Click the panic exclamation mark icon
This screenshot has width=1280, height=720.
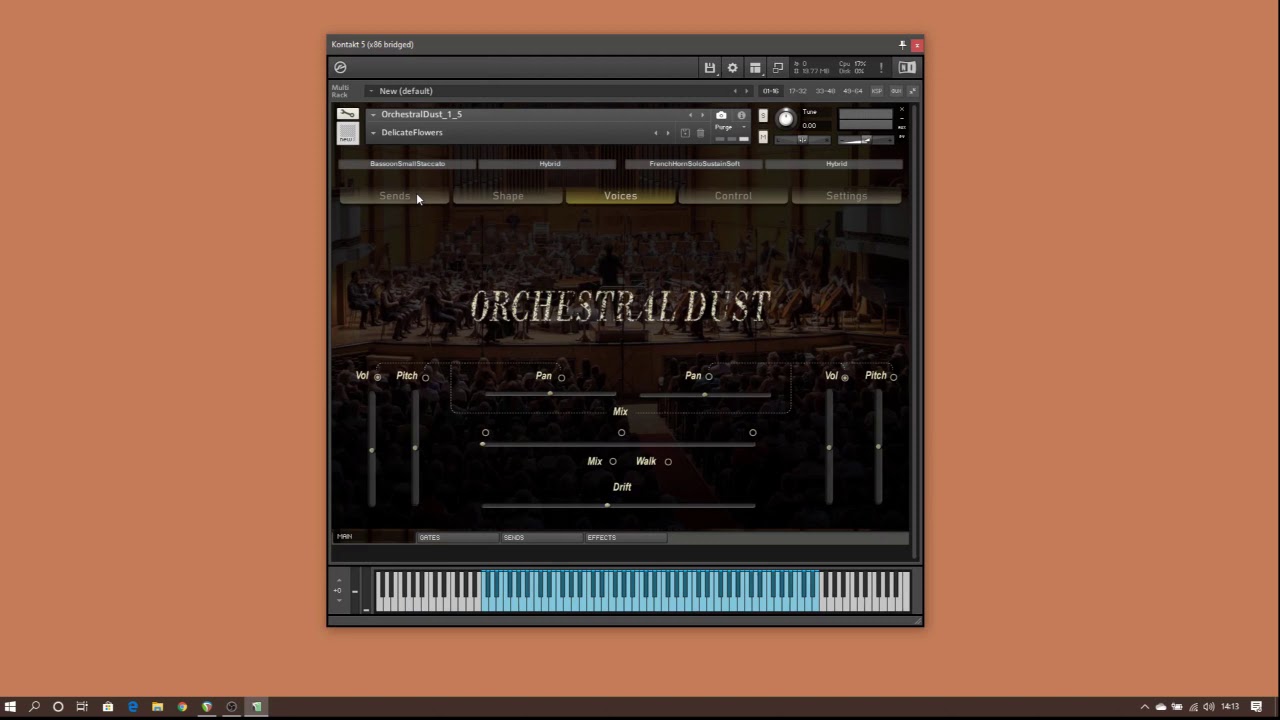881,67
